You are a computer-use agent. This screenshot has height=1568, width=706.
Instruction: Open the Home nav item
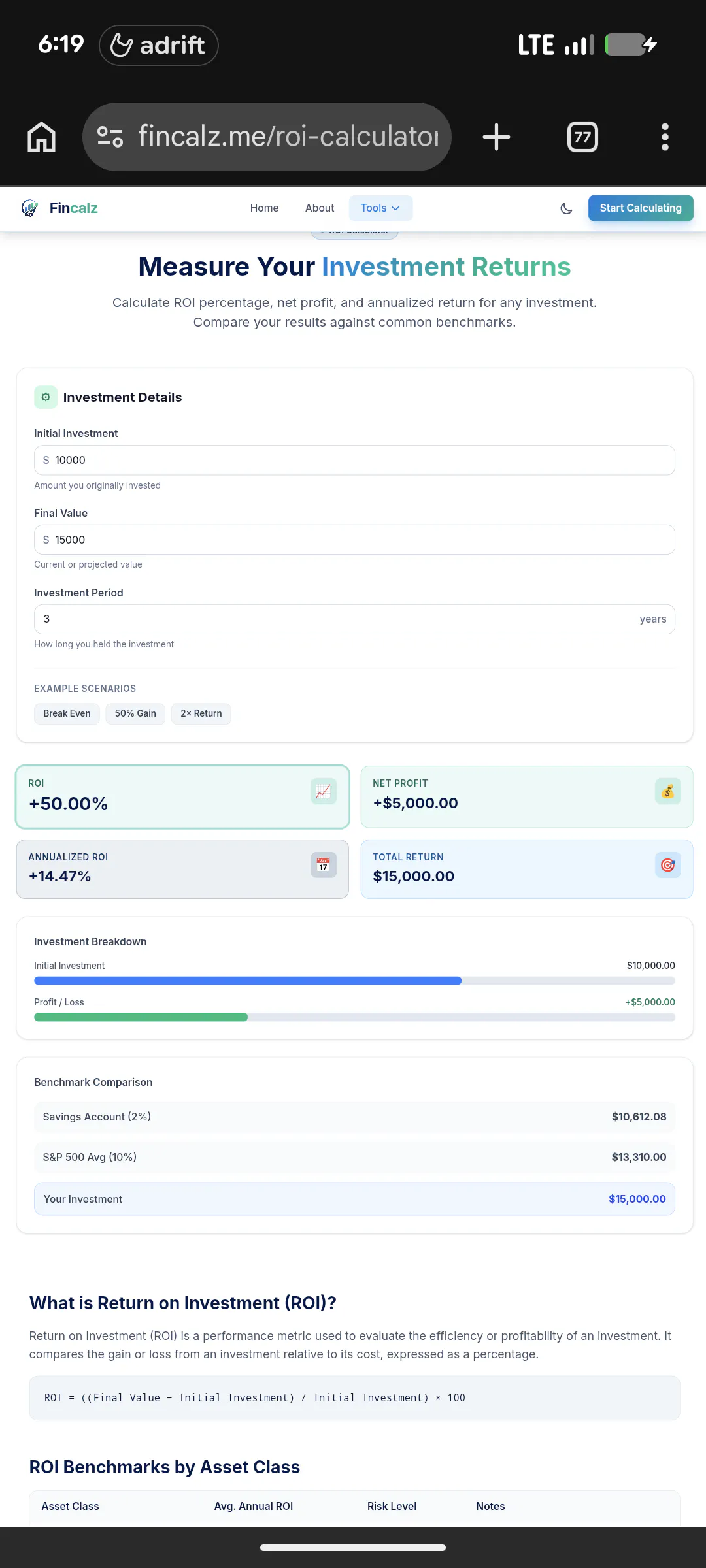pyautogui.click(x=264, y=208)
